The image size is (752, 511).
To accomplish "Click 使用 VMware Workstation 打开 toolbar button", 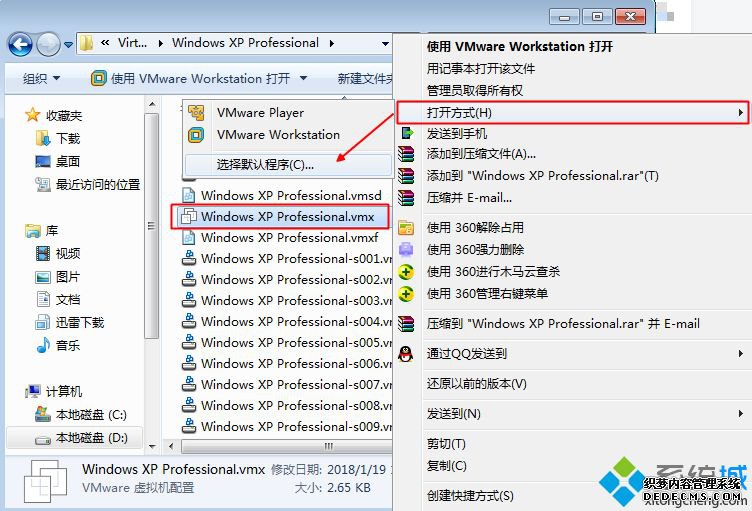I will (192, 78).
